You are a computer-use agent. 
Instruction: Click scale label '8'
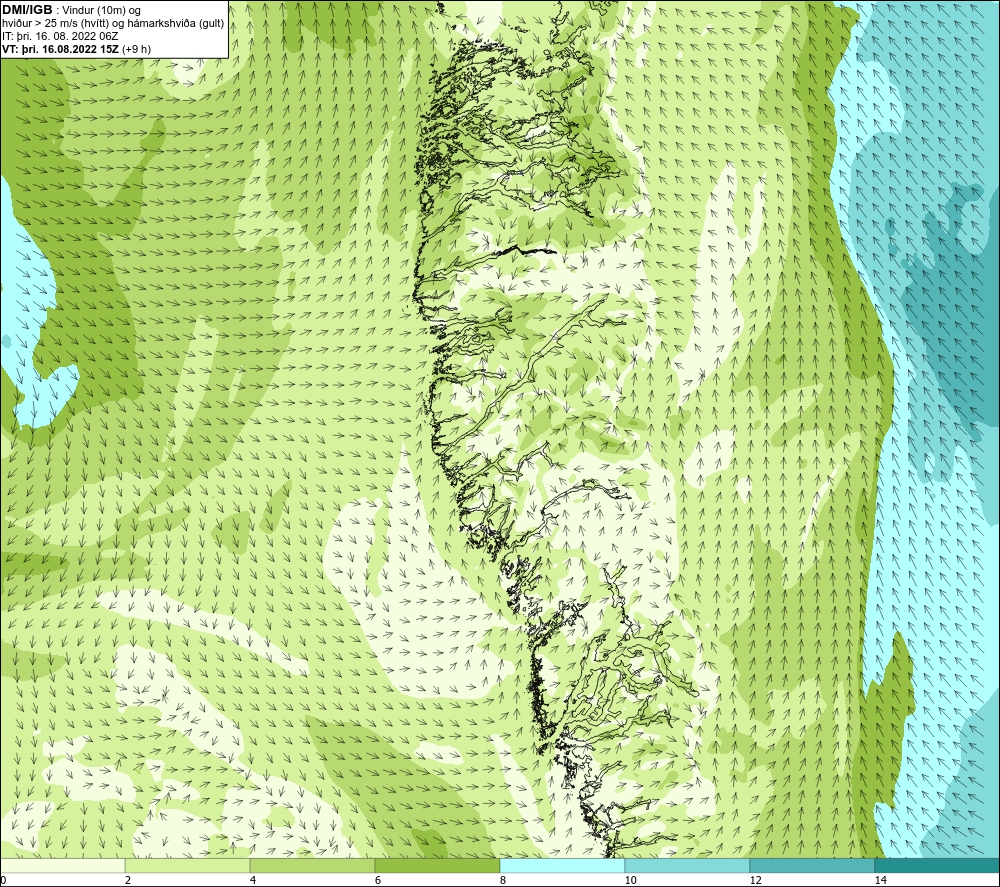point(503,880)
